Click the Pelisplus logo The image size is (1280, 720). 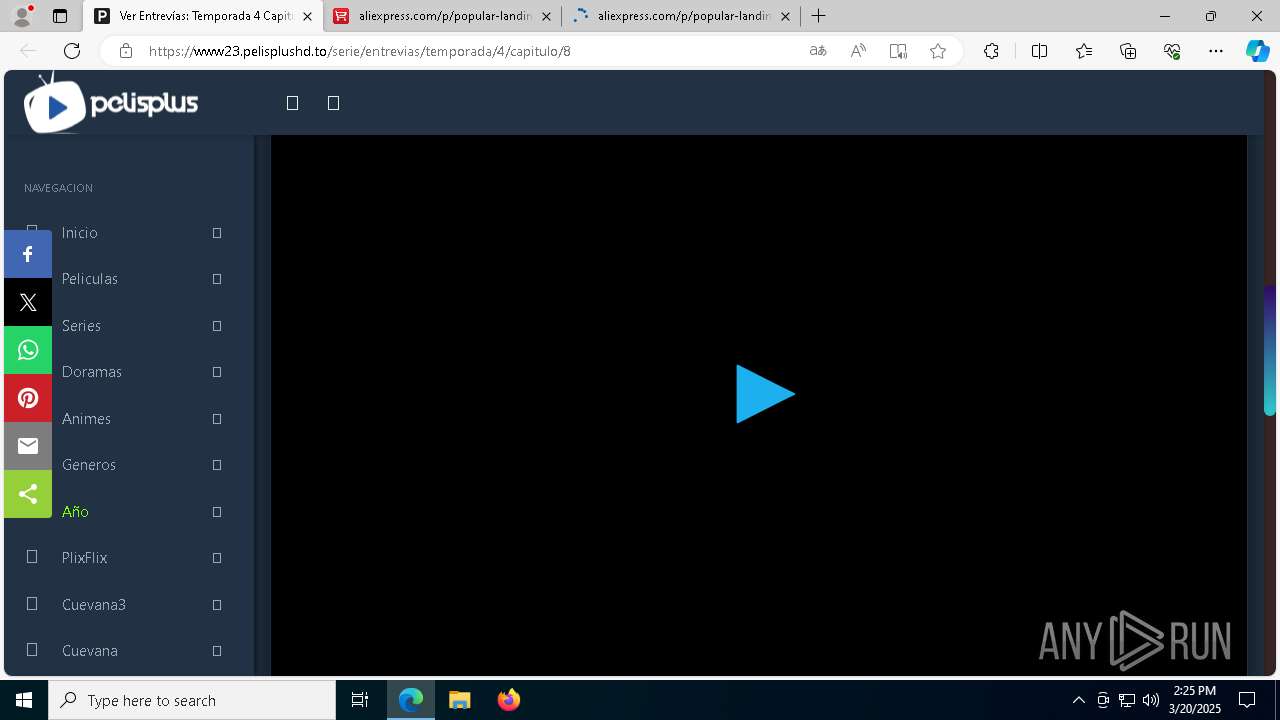[111, 103]
